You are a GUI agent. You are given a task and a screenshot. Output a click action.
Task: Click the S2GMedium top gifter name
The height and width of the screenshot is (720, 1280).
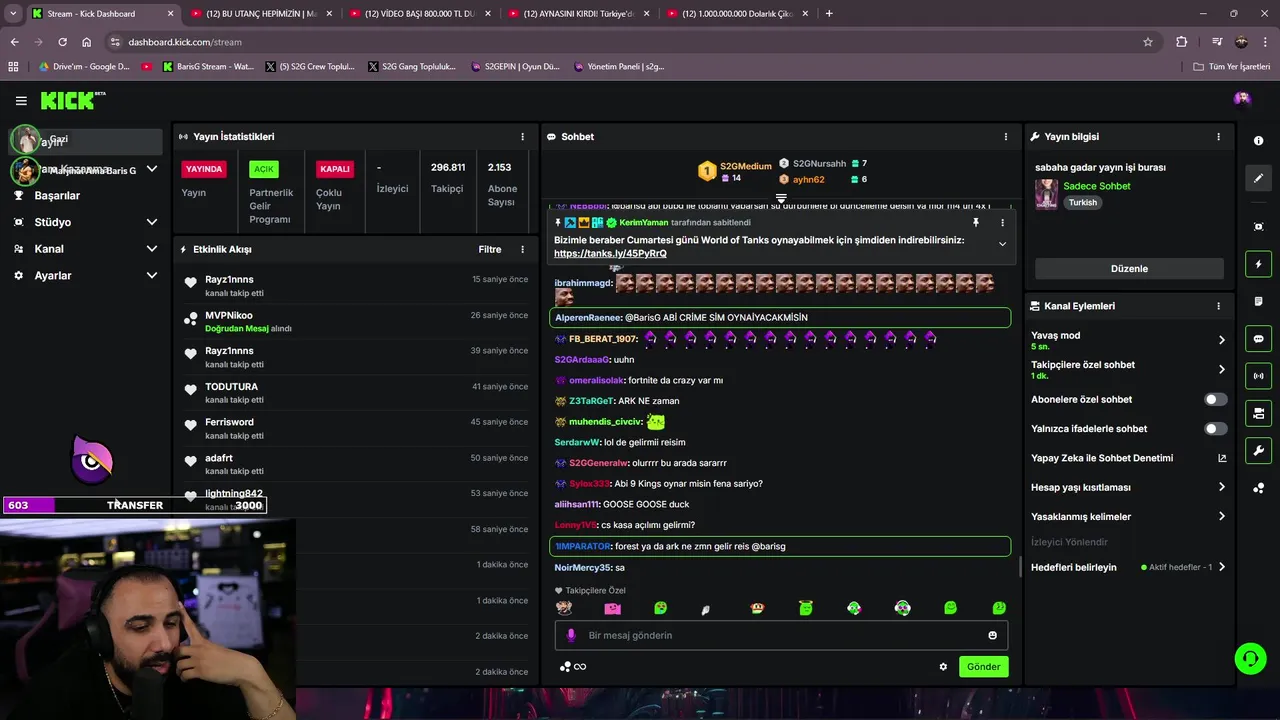tap(746, 167)
